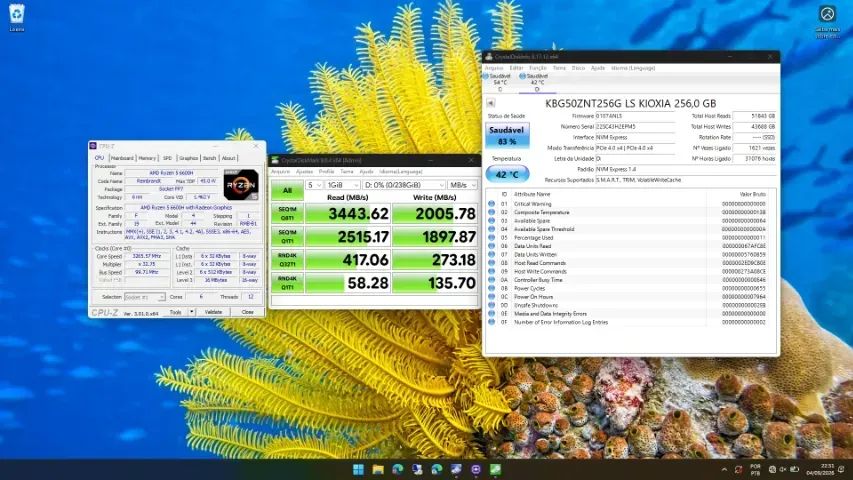Open the Graphics tab in CPU-Z
Screen dimensions: 853x480
[x=188, y=158]
